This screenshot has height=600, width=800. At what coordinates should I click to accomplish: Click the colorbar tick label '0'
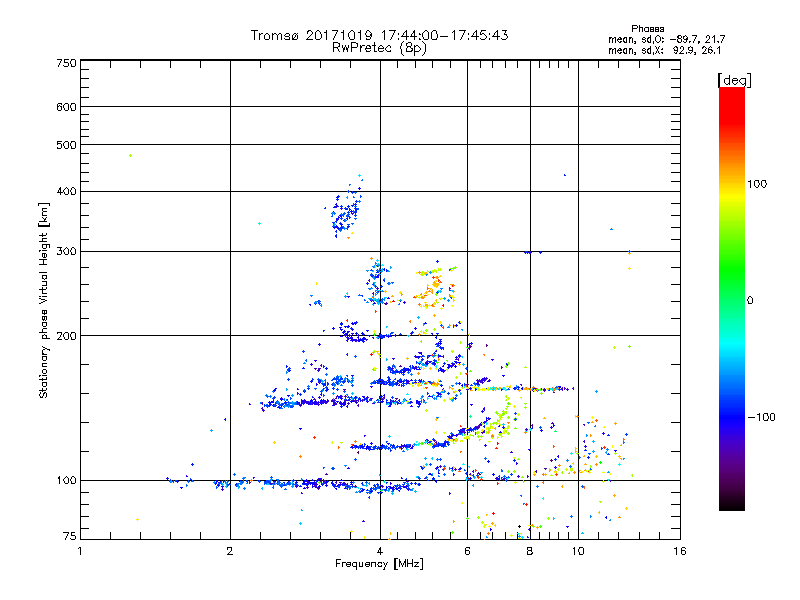750,301
